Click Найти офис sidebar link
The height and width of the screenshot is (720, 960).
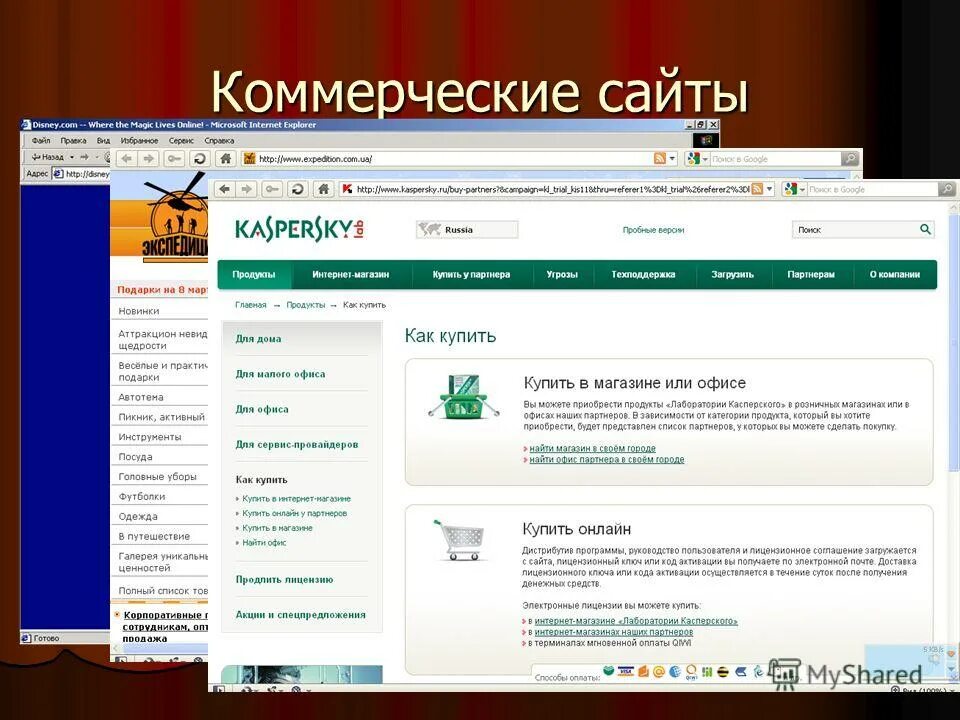point(264,542)
